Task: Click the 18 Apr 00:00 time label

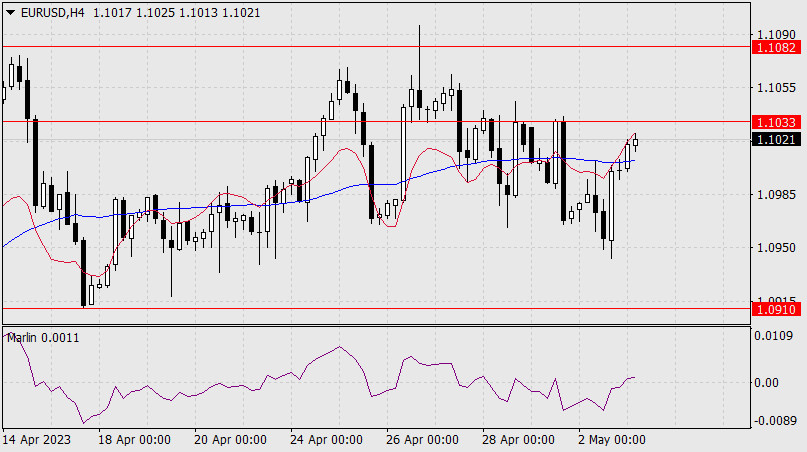Action: point(135,440)
